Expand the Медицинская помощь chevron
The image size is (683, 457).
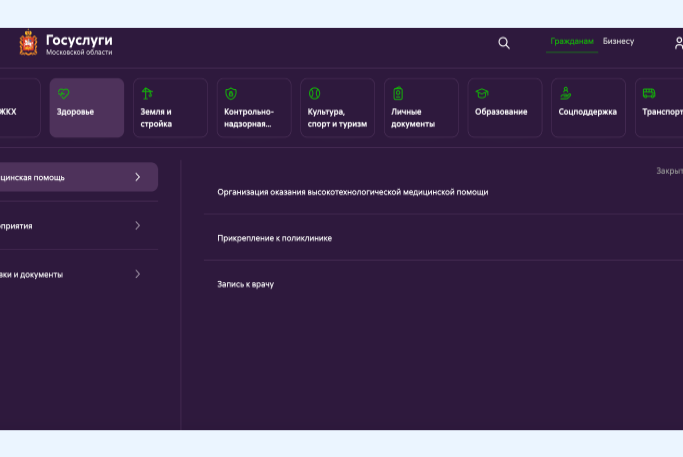pos(137,177)
